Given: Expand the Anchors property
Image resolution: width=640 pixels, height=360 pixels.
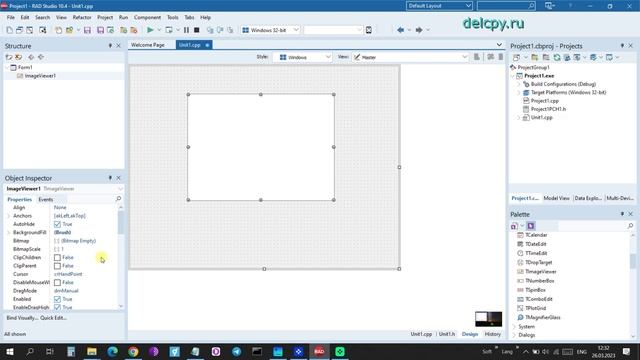Looking at the screenshot, I should (x=9, y=216).
